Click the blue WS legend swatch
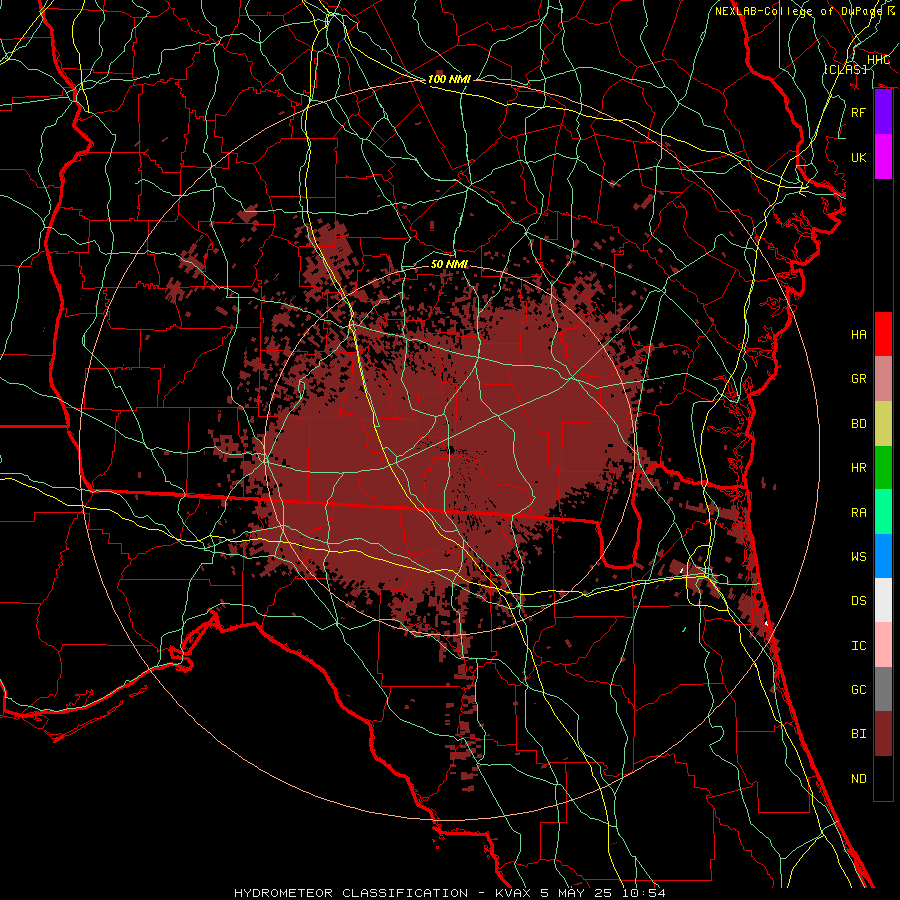 pos(883,556)
